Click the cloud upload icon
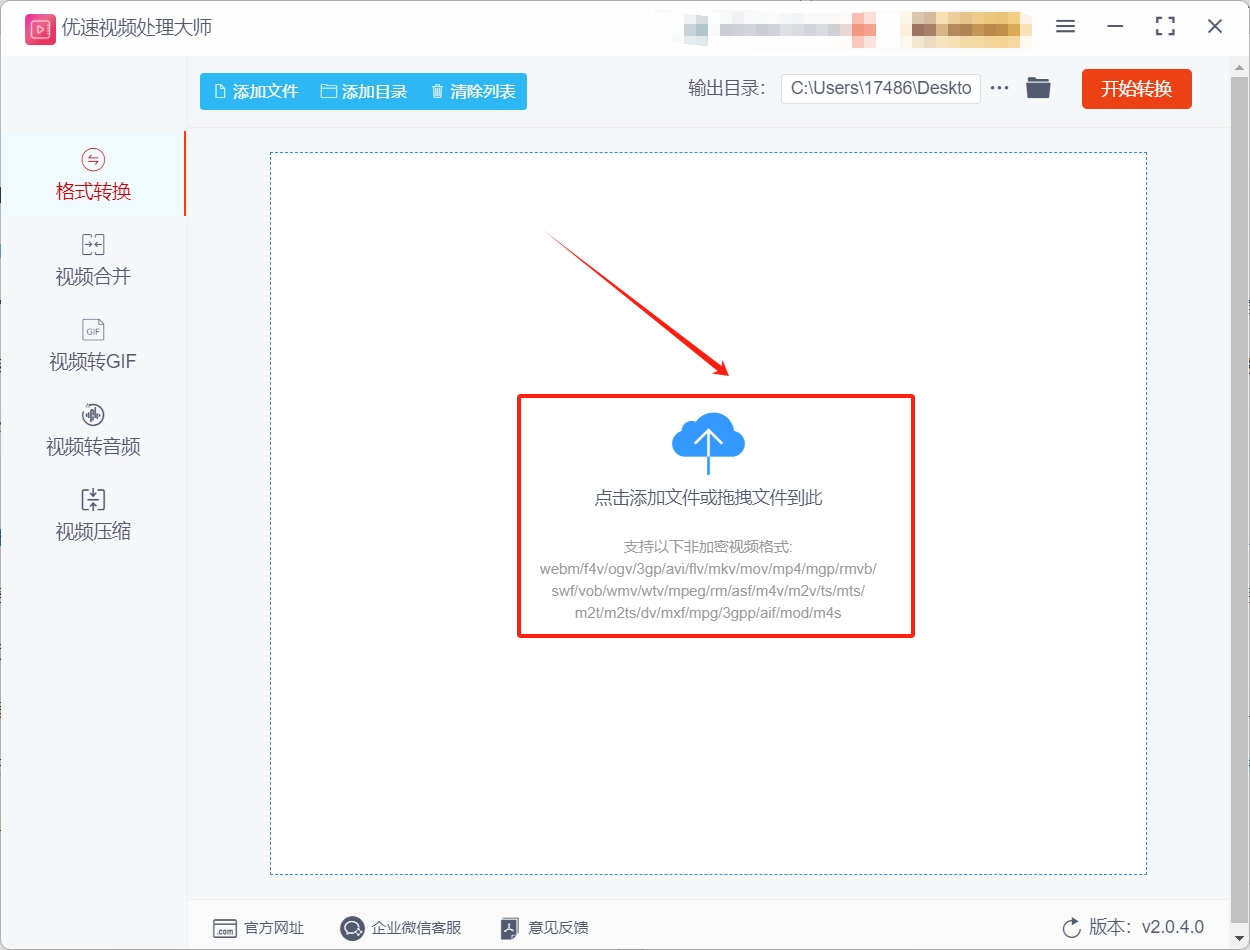Screen dimensions: 1250x950 click(708, 440)
